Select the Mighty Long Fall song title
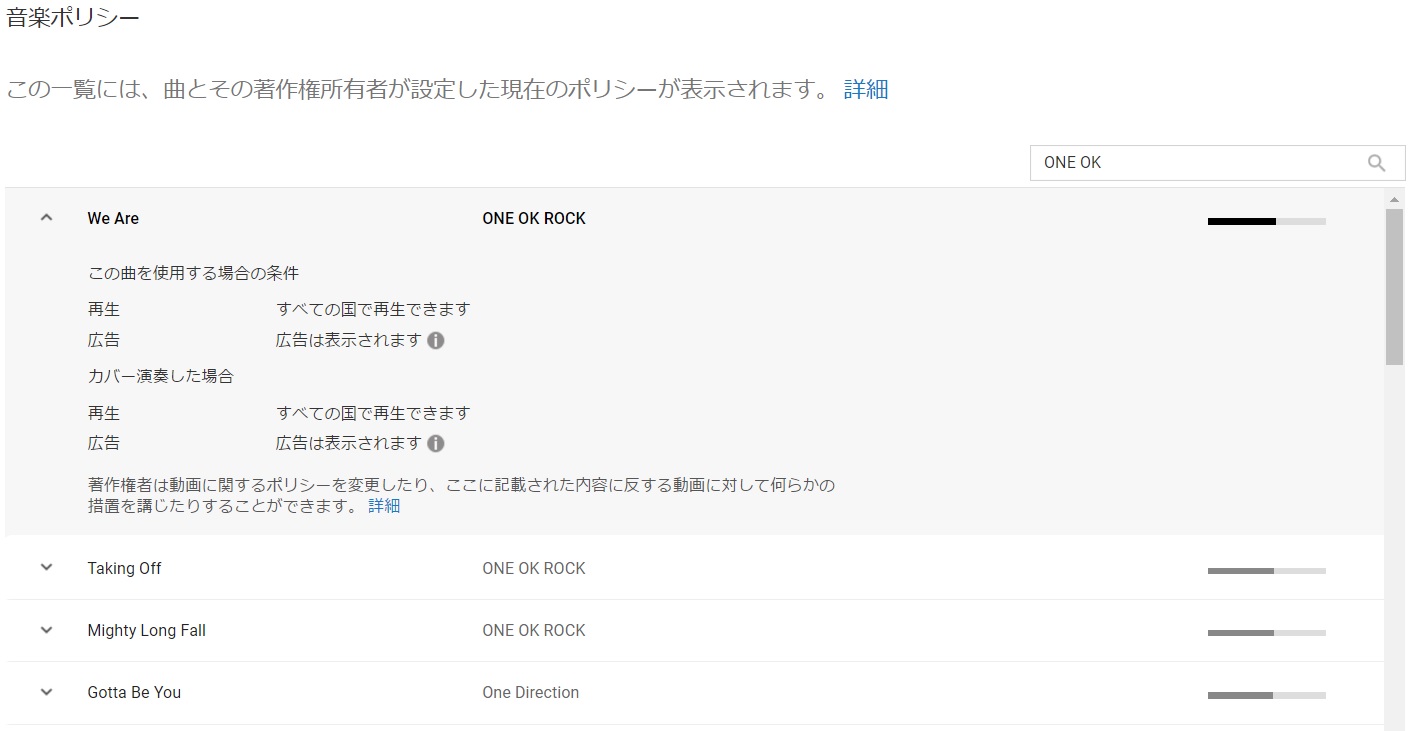The image size is (1423, 731). (147, 630)
